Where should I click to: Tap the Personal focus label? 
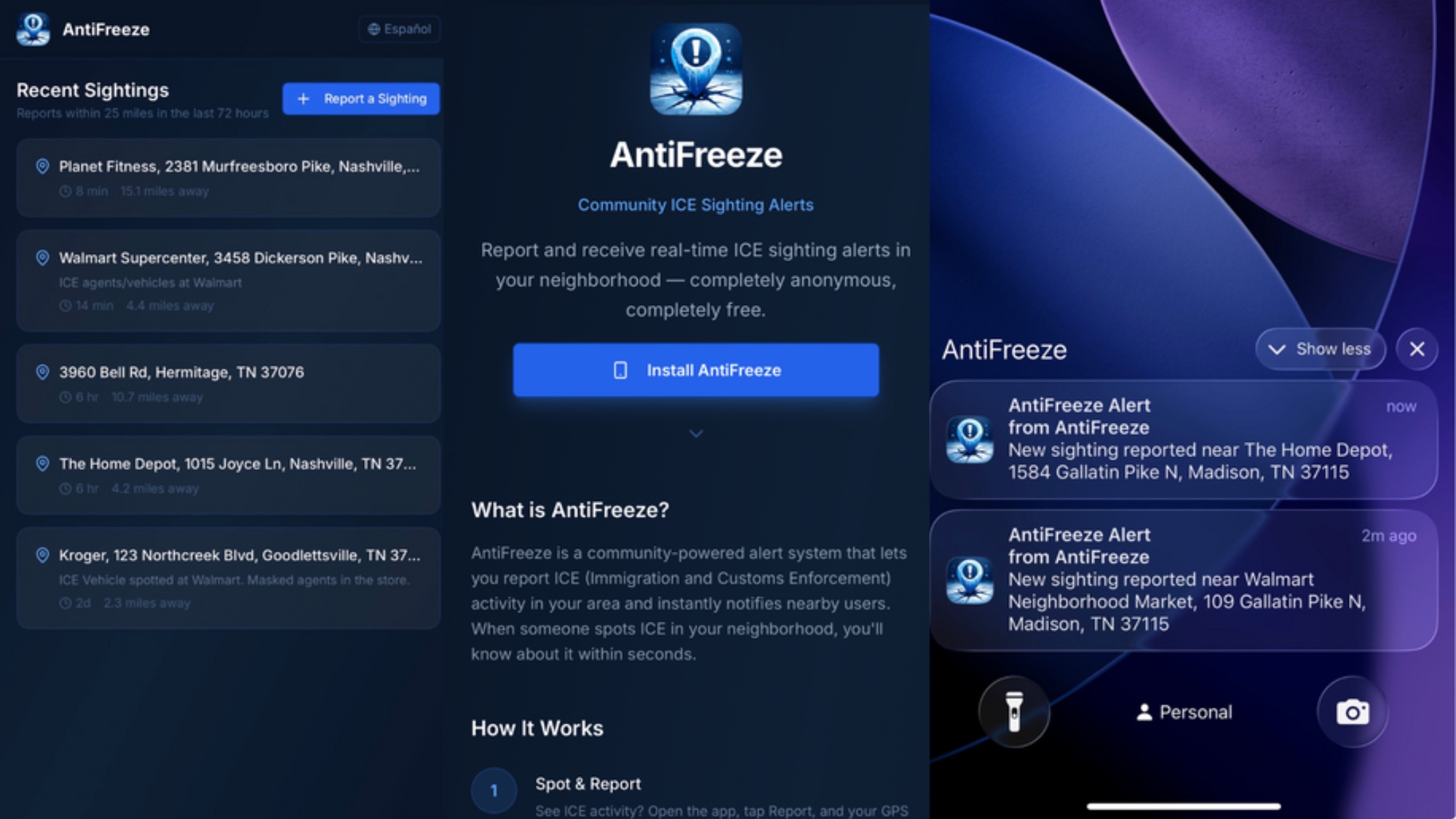[x=1184, y=712]
